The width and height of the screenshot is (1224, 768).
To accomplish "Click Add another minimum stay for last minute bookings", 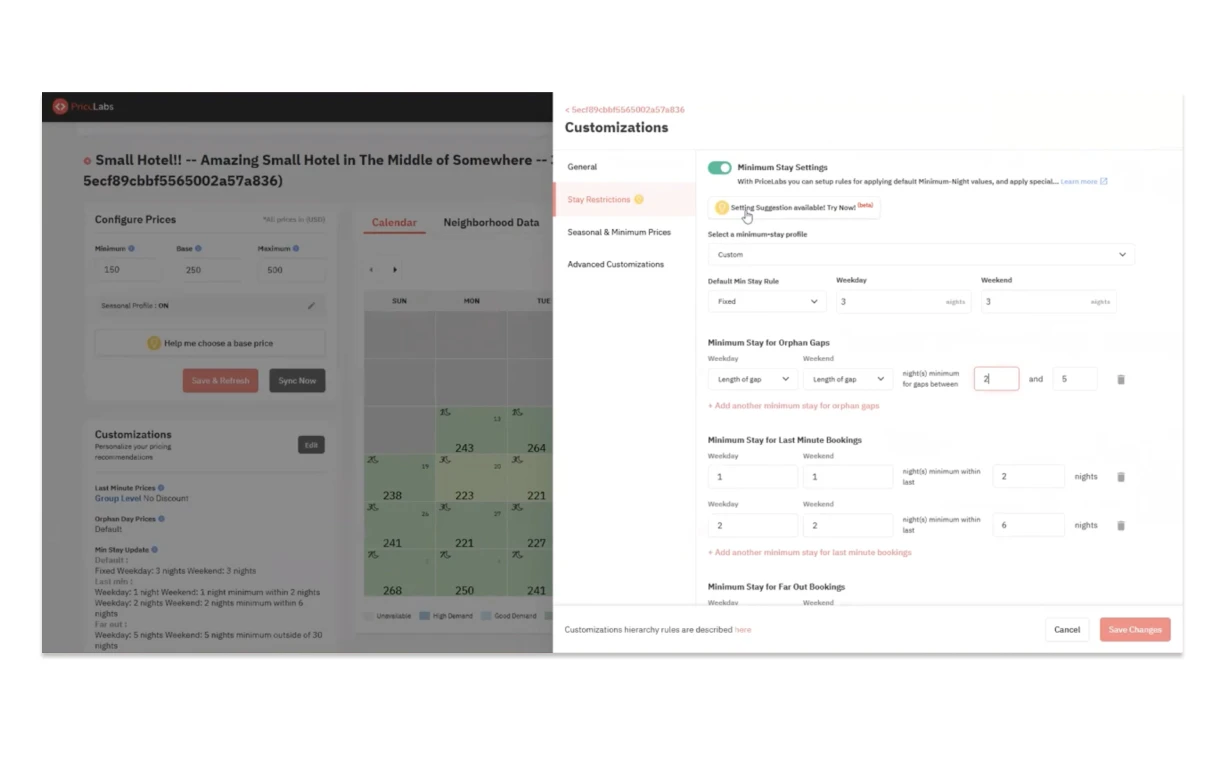I will (x=810, y=552).
